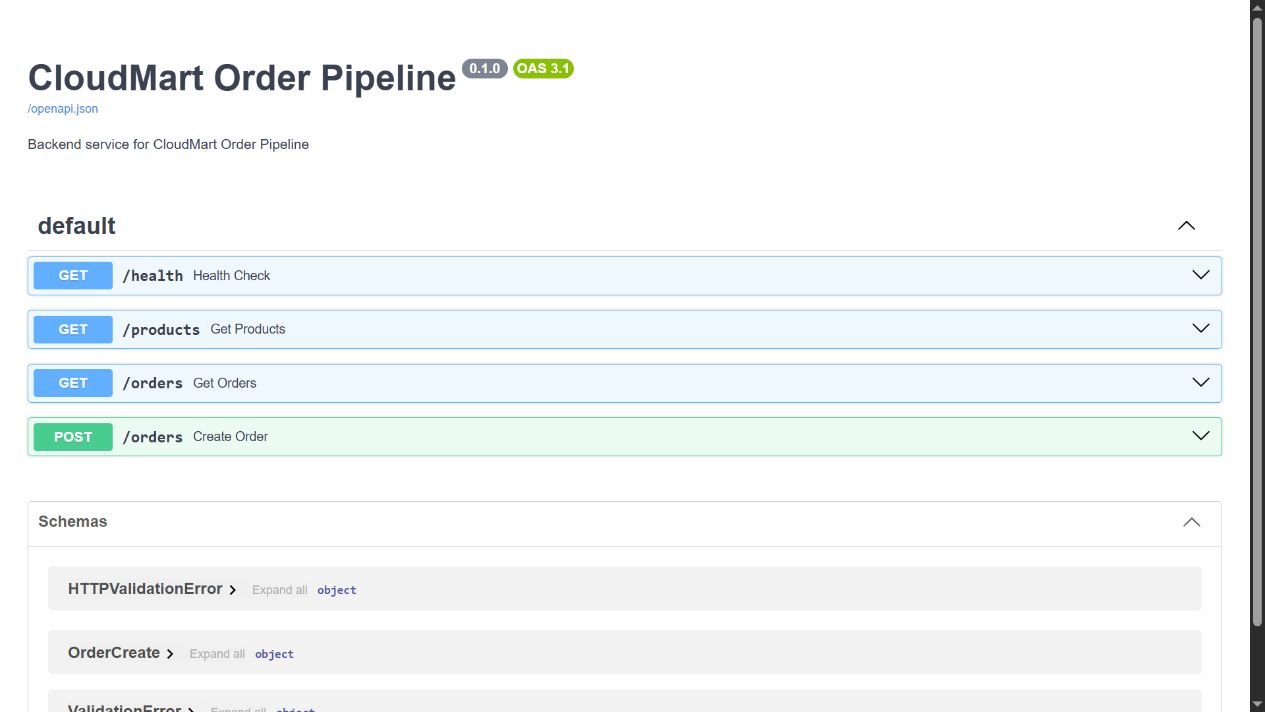Expand the POST /orders chevron
This screenshot has height=712, width=1265.
(x=1201, y=436)
